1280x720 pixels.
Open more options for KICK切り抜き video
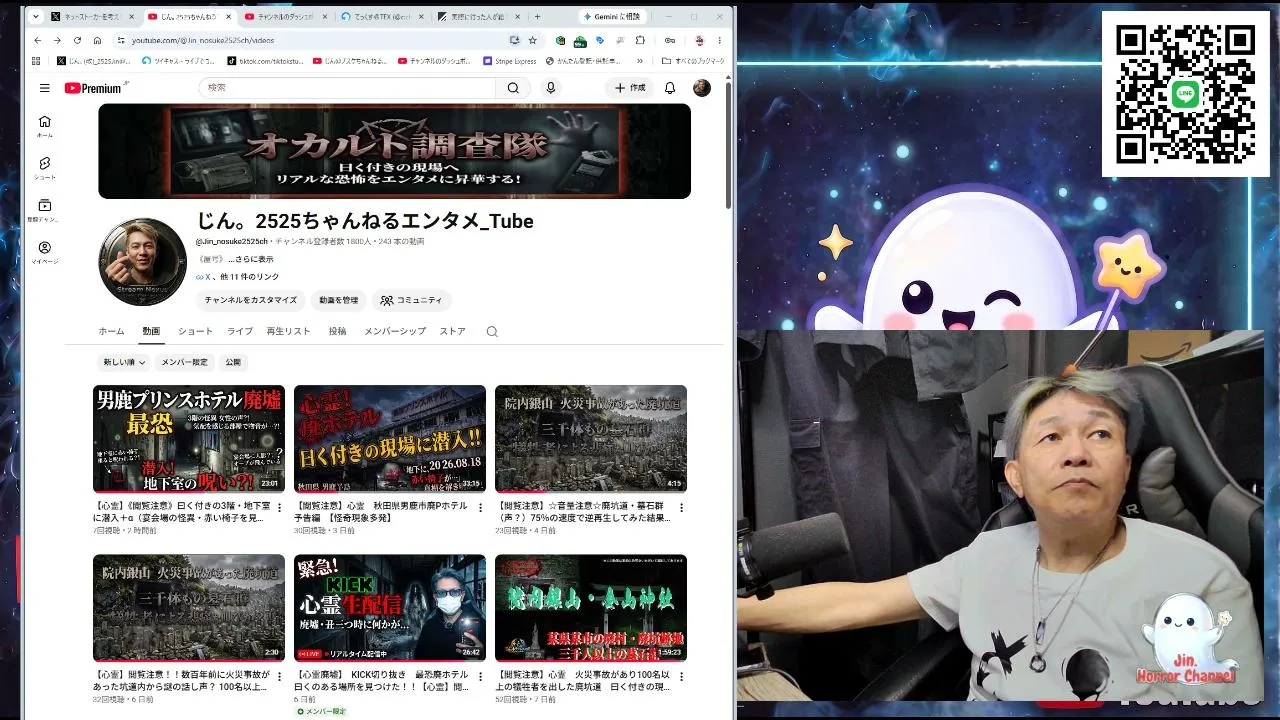pos(481,677)
